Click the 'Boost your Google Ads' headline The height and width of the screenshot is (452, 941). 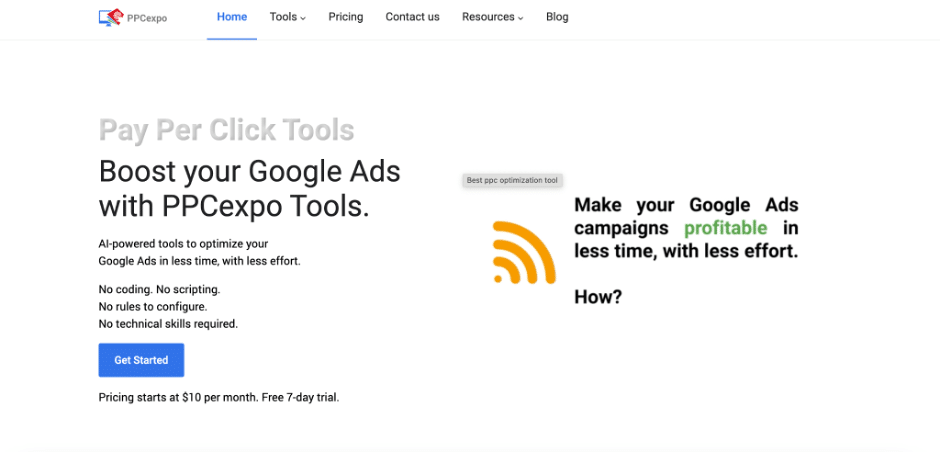pos(249,172)
